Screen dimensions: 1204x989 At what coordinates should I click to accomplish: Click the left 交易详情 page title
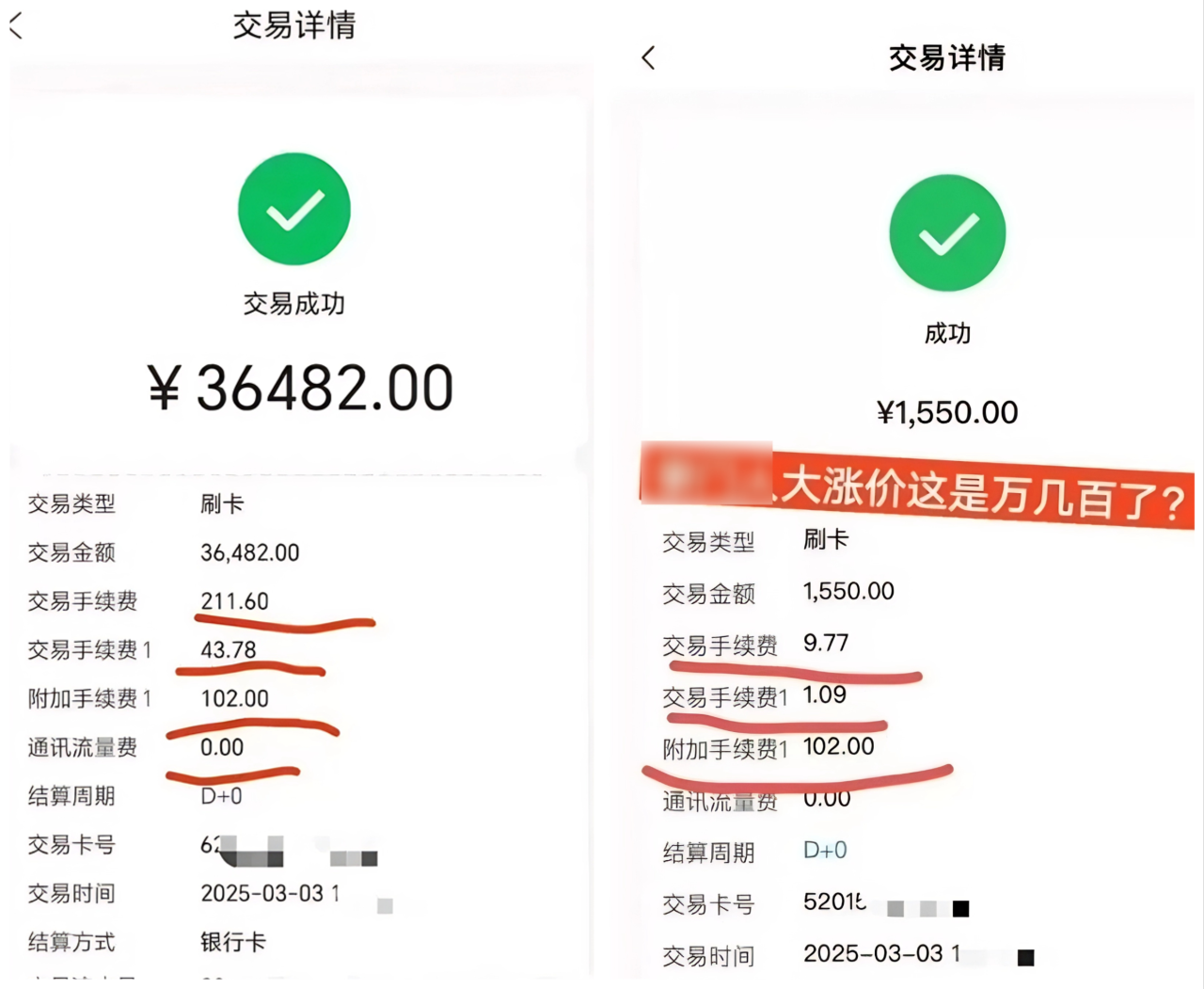tap(294, 25)
